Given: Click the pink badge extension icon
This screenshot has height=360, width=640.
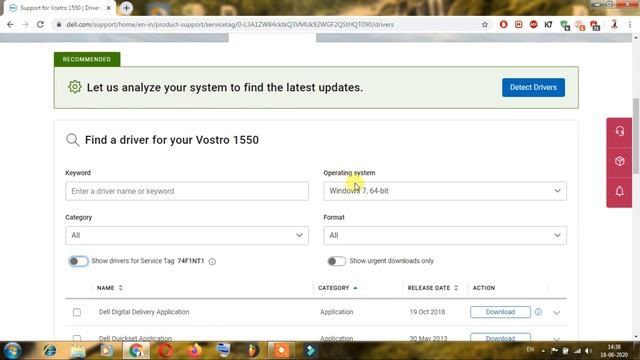Looking at the screenshot, I should 580,25.
